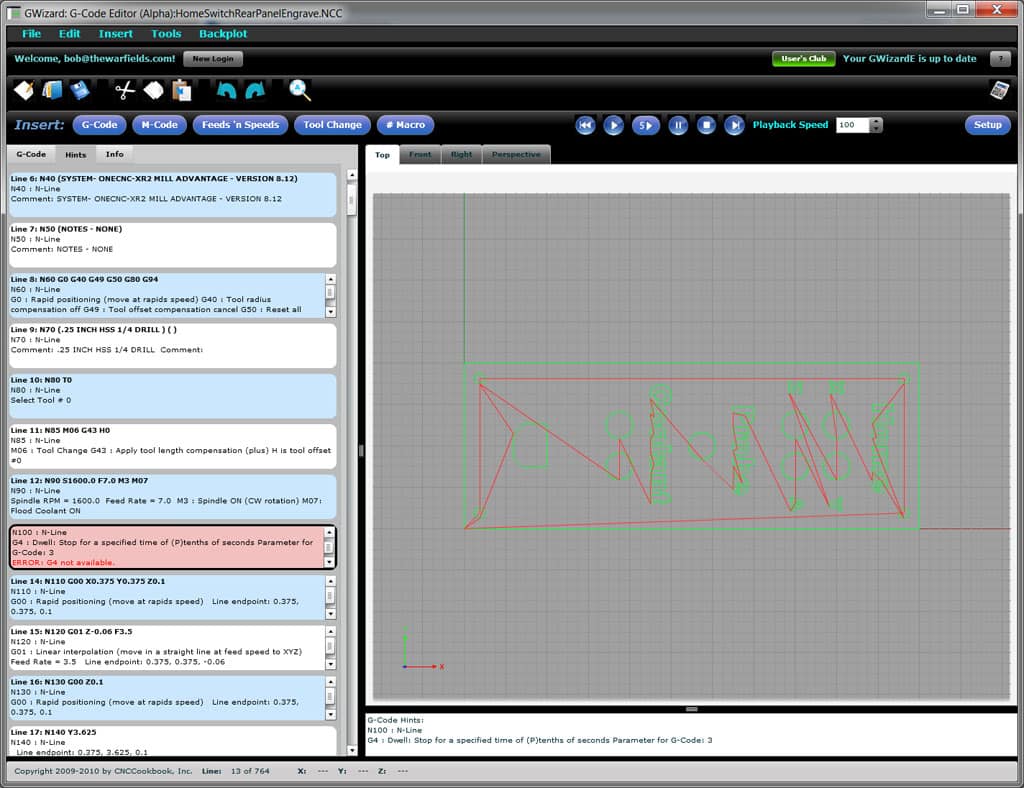Increase Playback Speed with the stepper arrow

(875, 121)
